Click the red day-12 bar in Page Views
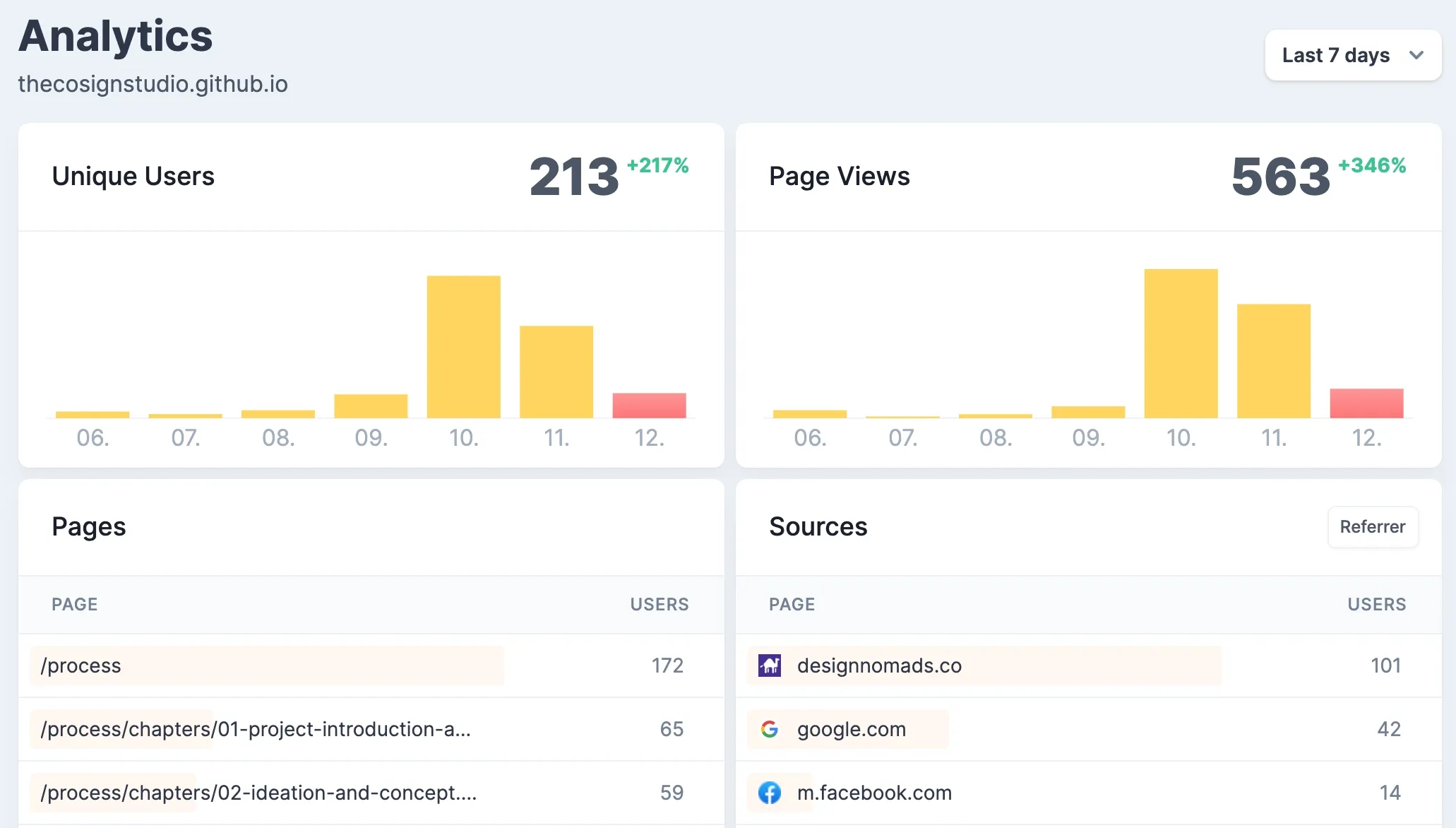The image size is (1456, 828). click(x=1366, y=403)
